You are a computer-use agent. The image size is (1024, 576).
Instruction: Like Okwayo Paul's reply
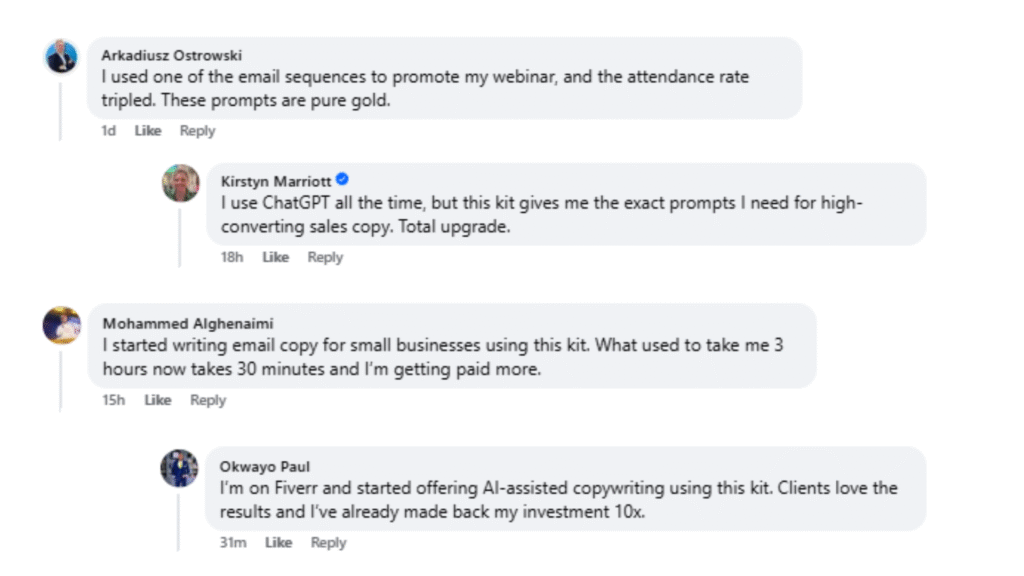pos(278,542)
